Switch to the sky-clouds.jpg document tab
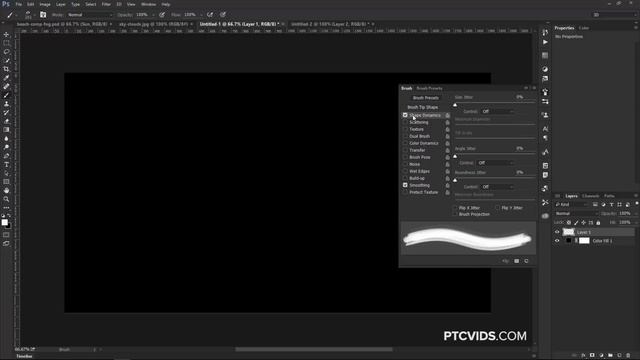640x360 pixels. [x=154, y=24]
